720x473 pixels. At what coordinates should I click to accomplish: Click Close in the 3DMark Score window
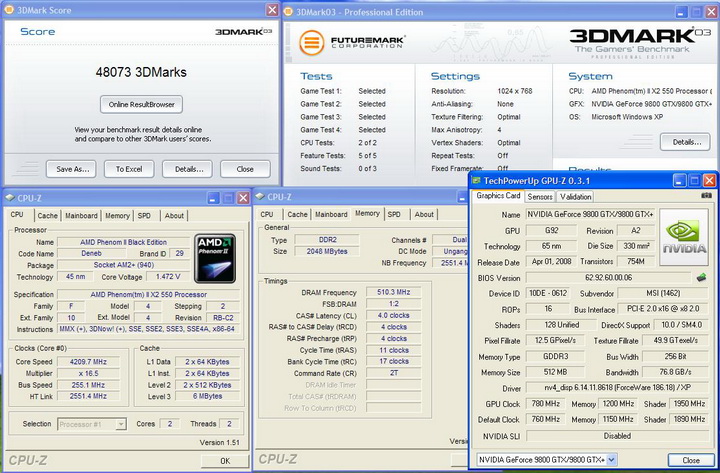[x=245, y=169]
